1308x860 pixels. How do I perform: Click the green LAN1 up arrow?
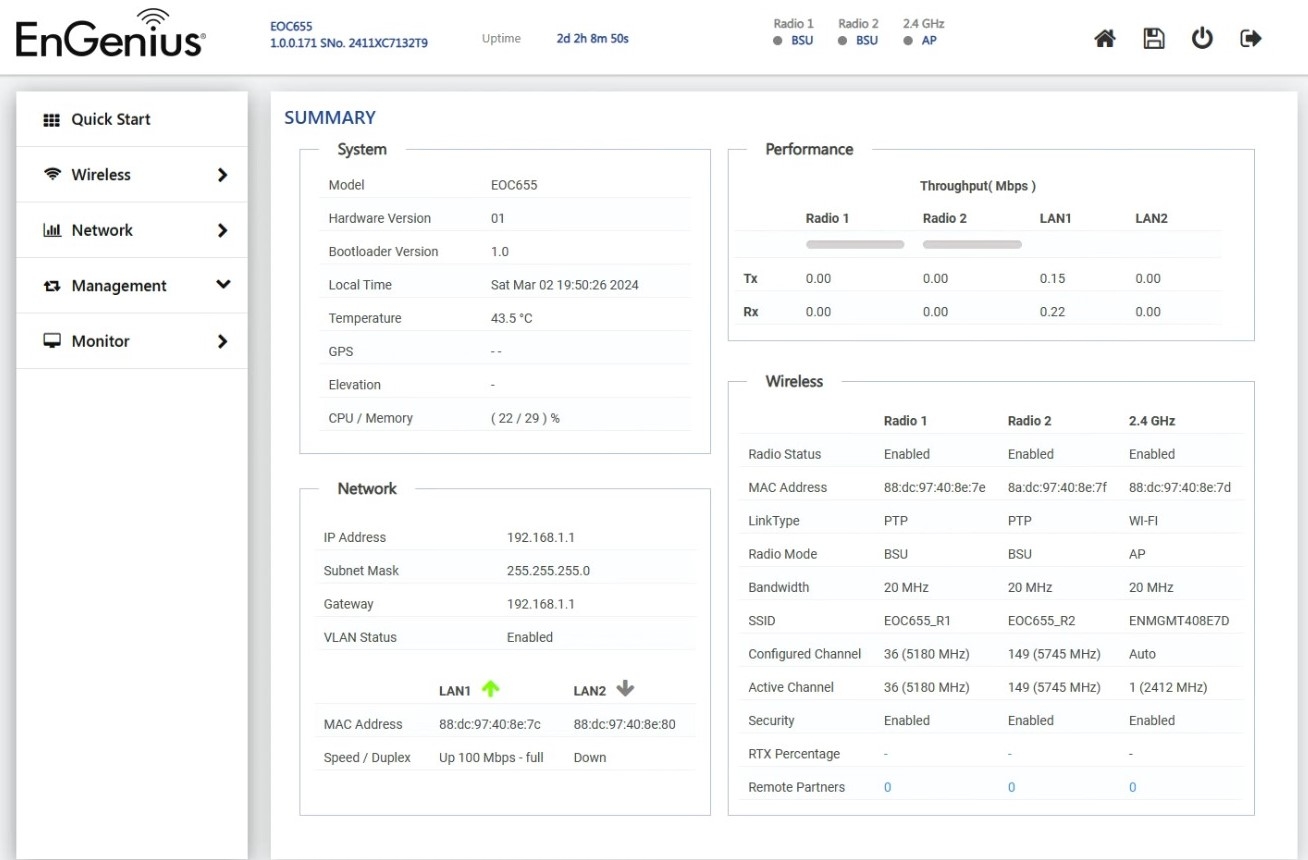click(x=490, y=689)
